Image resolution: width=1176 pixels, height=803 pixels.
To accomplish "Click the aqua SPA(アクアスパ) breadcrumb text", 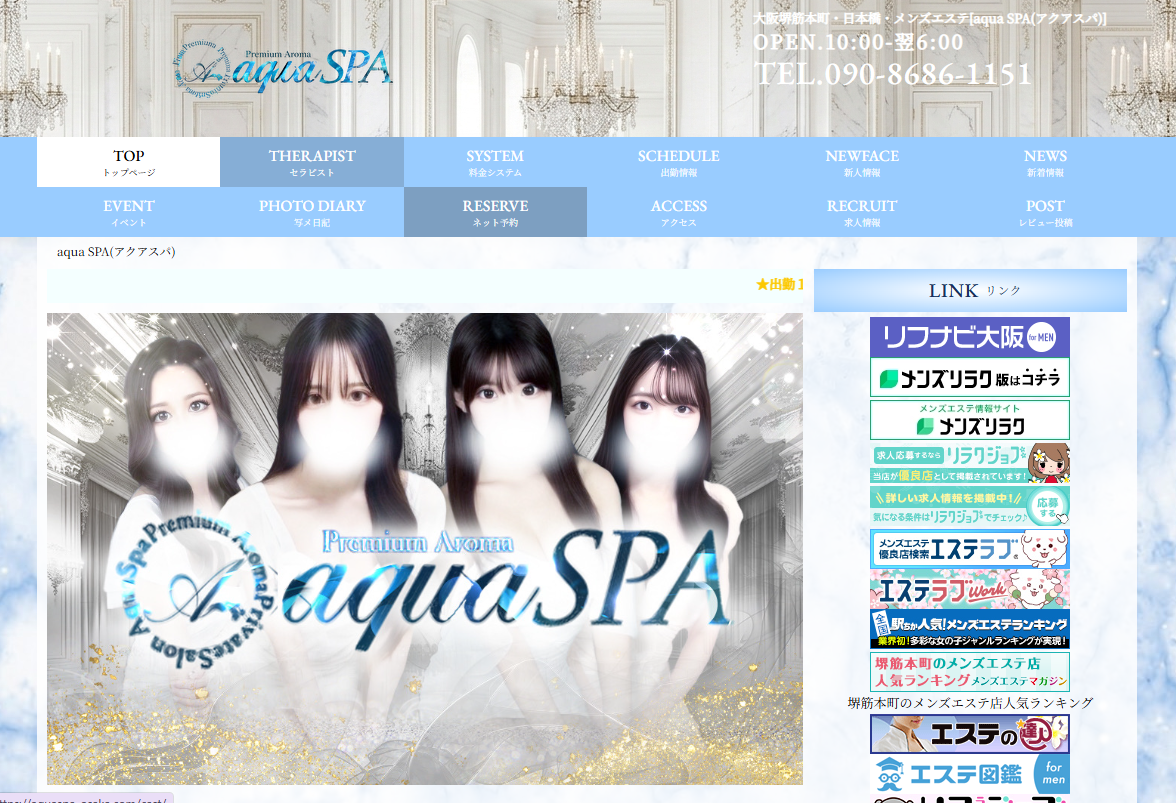I will [116, 252].
